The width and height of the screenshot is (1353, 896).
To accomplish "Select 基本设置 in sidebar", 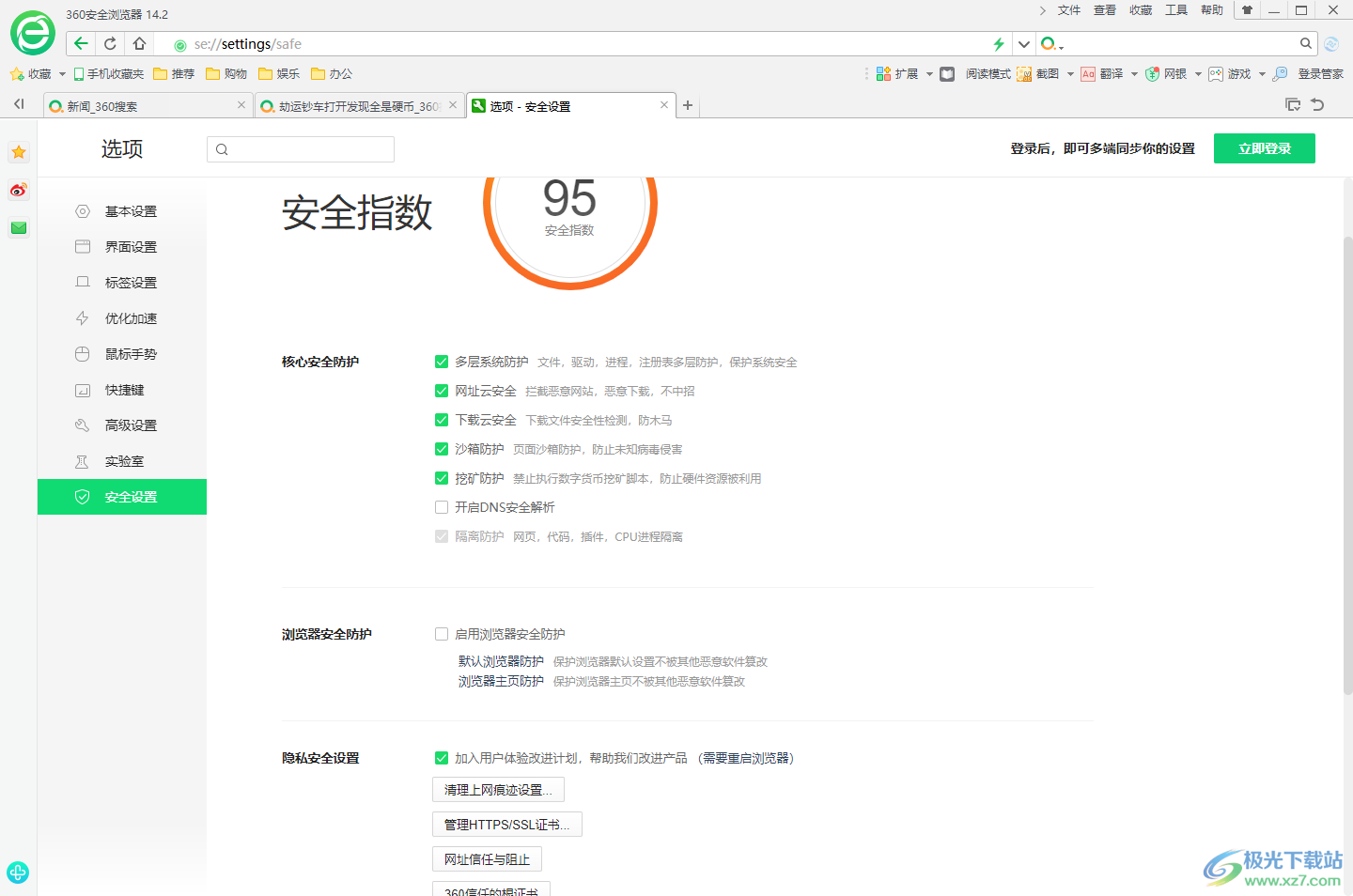I will [122, 211].
